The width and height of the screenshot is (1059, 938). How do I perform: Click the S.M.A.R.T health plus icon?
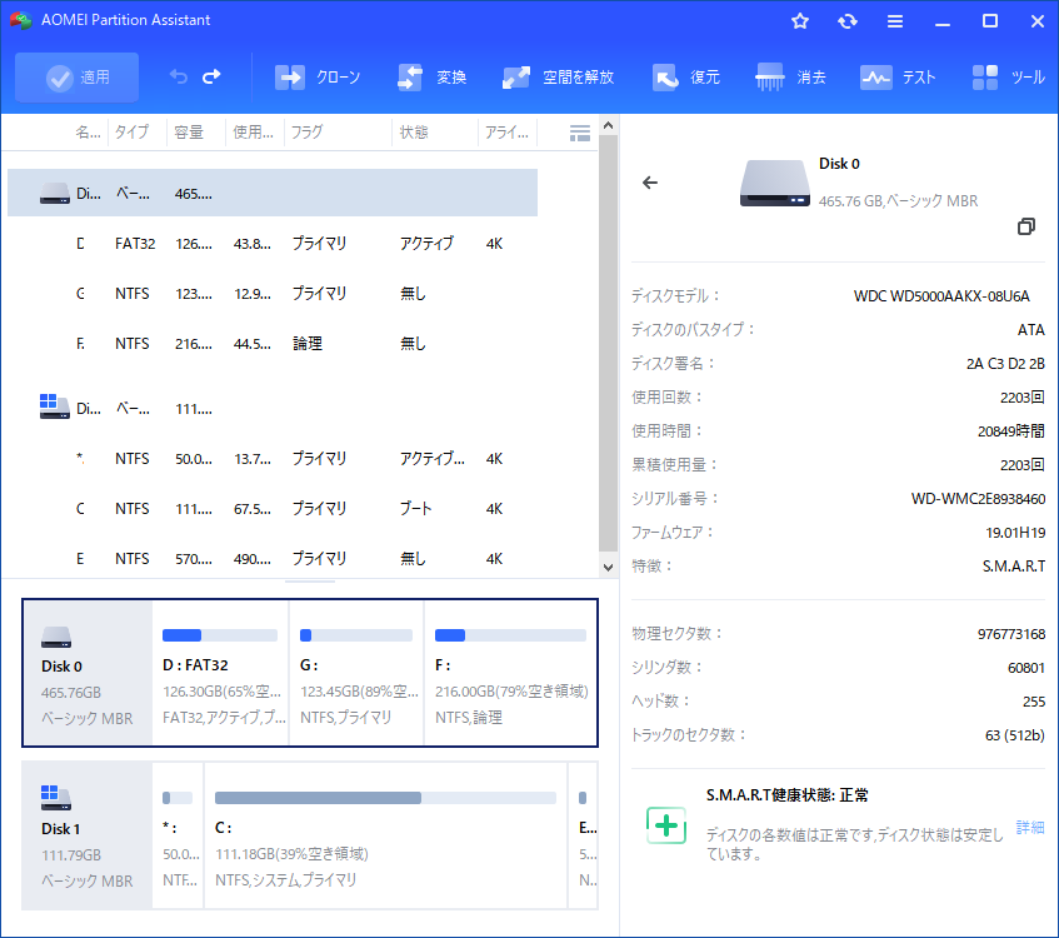pyautogui.click(x=666, y=825)
